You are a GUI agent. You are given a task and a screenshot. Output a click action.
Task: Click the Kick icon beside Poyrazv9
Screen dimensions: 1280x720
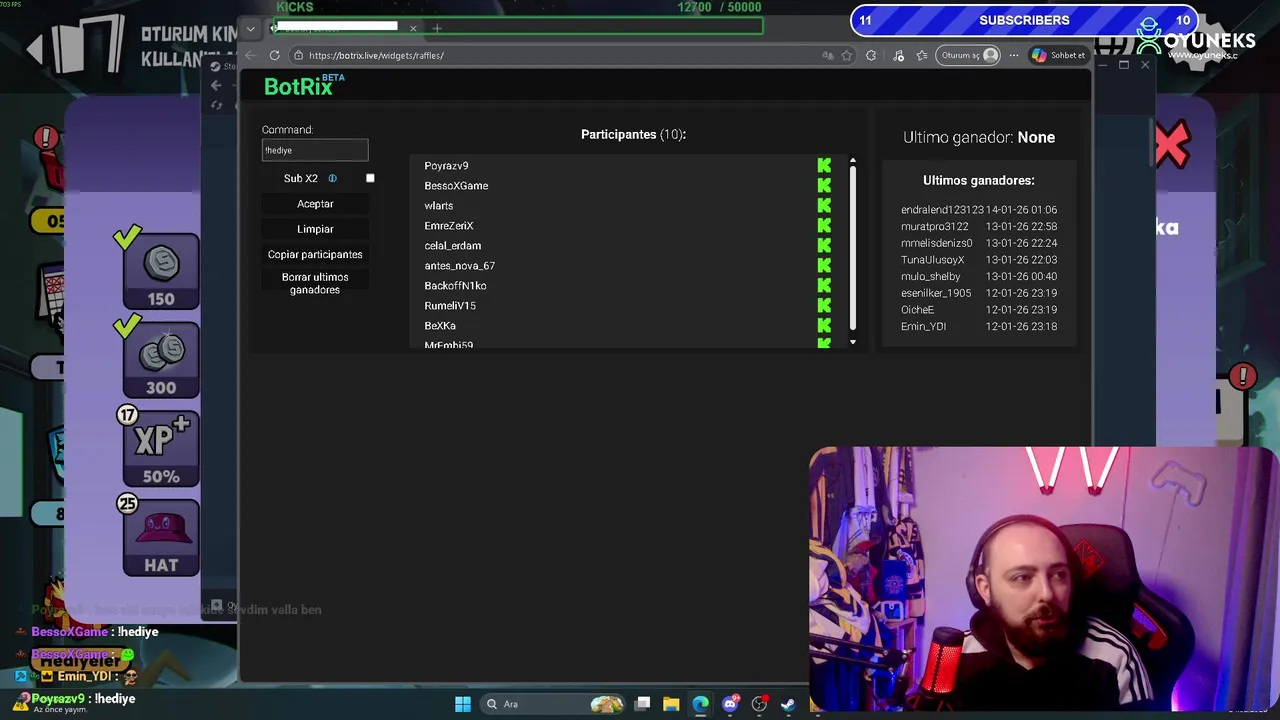[x=824, y=166]
